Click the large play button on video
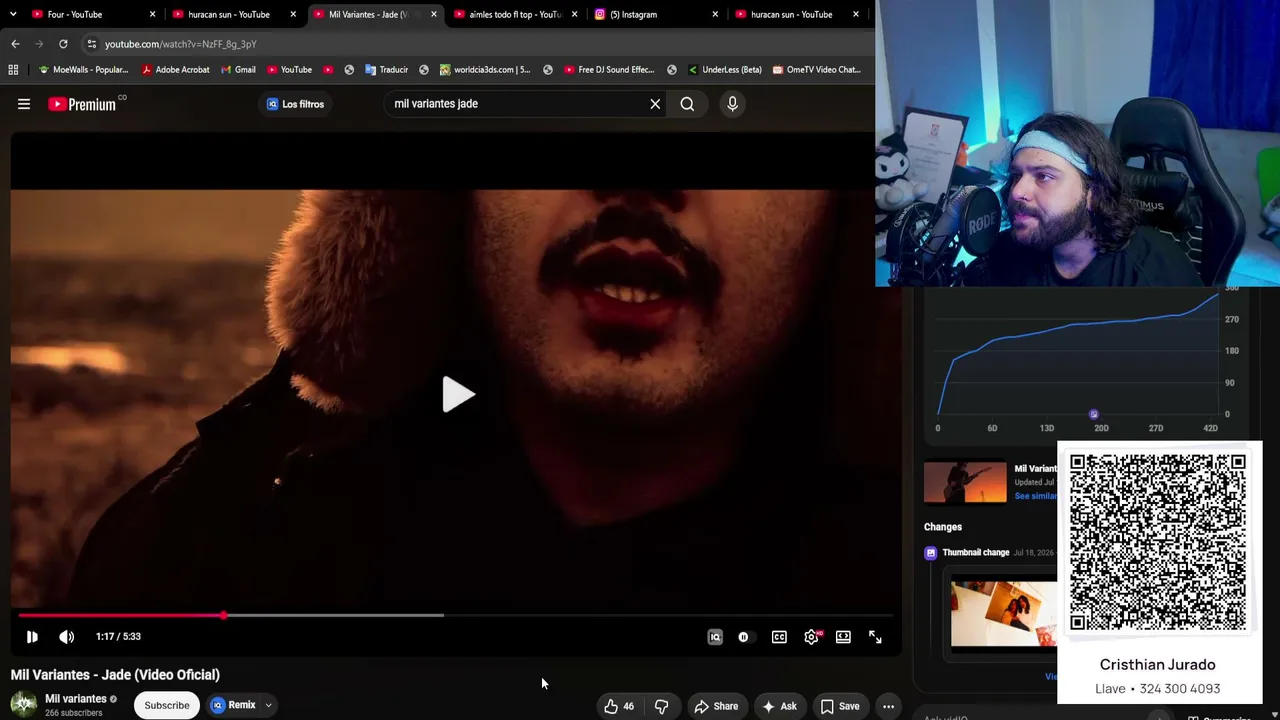This screenshot has width=1280, height=720. coord(458,394)
